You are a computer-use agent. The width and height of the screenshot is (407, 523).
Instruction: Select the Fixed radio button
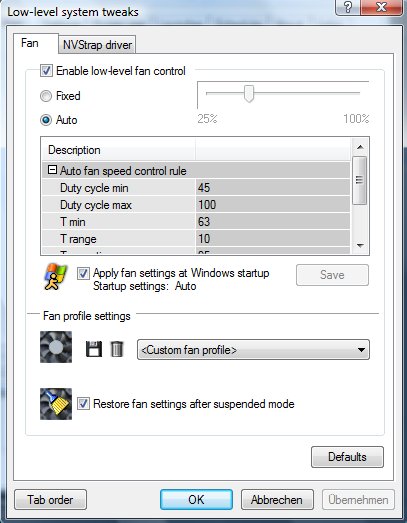(46, 96)
